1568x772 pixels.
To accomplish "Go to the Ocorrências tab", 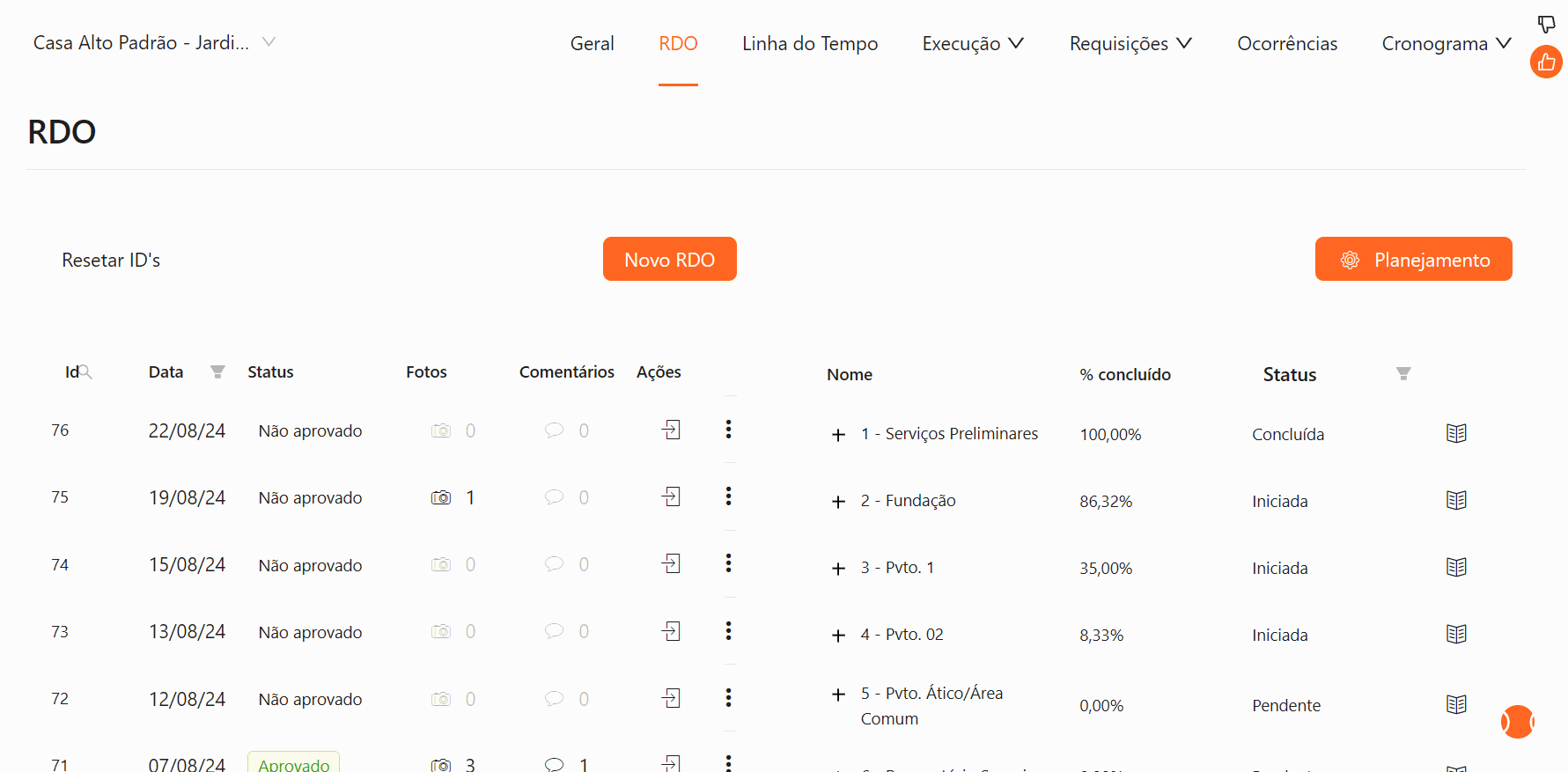I will click(1286, 43).
